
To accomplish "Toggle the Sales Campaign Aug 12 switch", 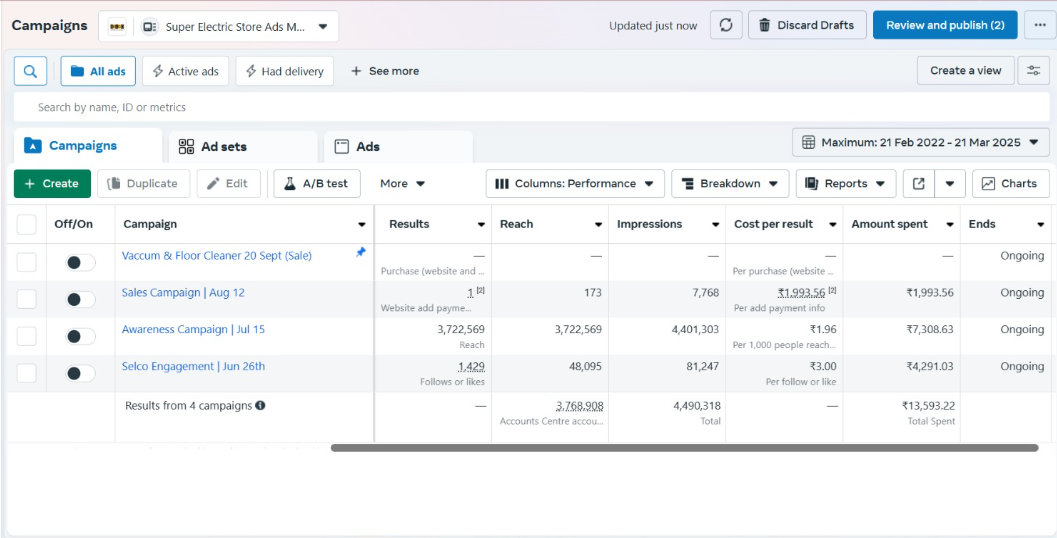I will point(80,299).
